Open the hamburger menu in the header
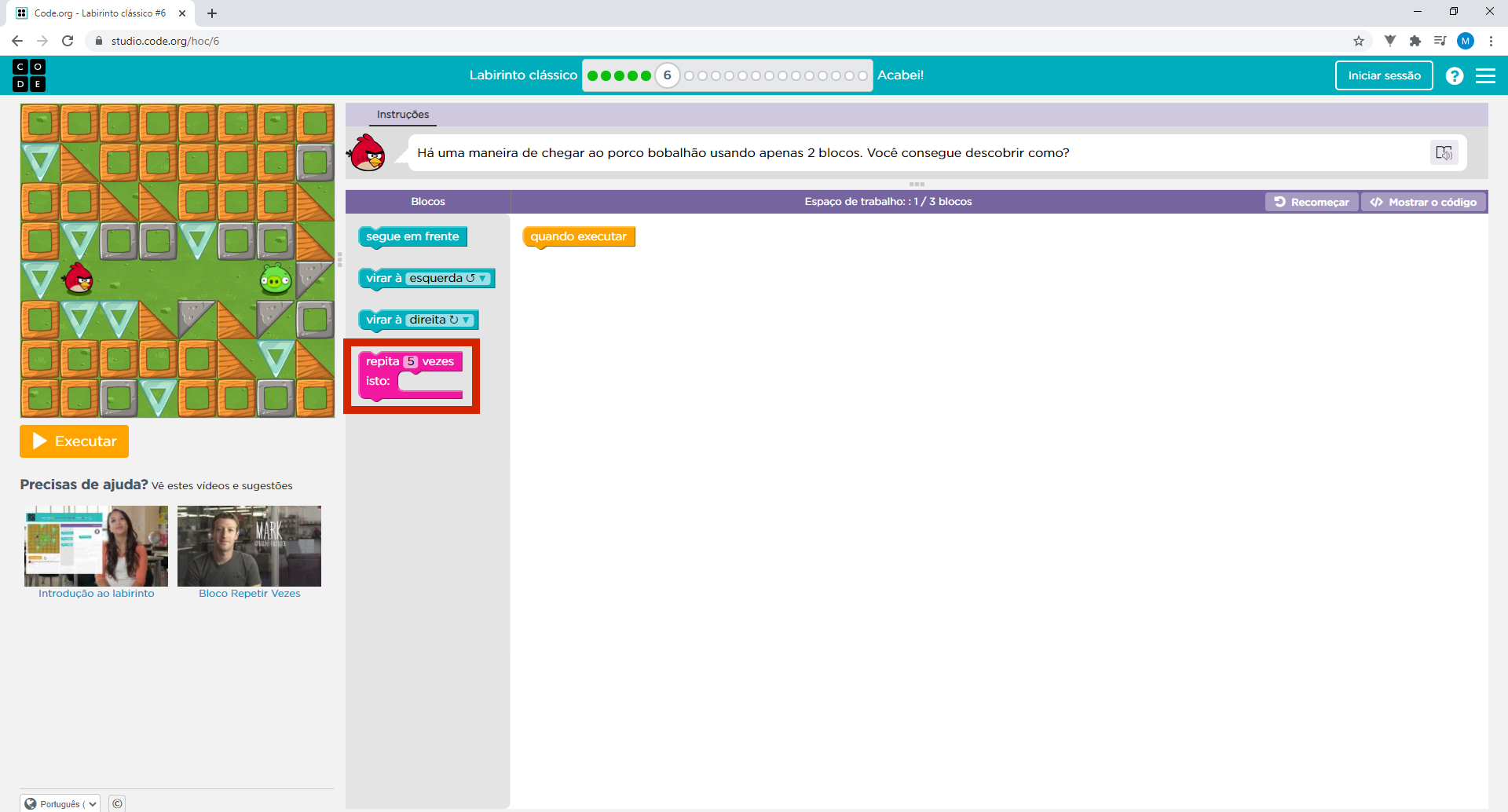The height and width of the screenshot is (812, 1508). coord(1485,75)
